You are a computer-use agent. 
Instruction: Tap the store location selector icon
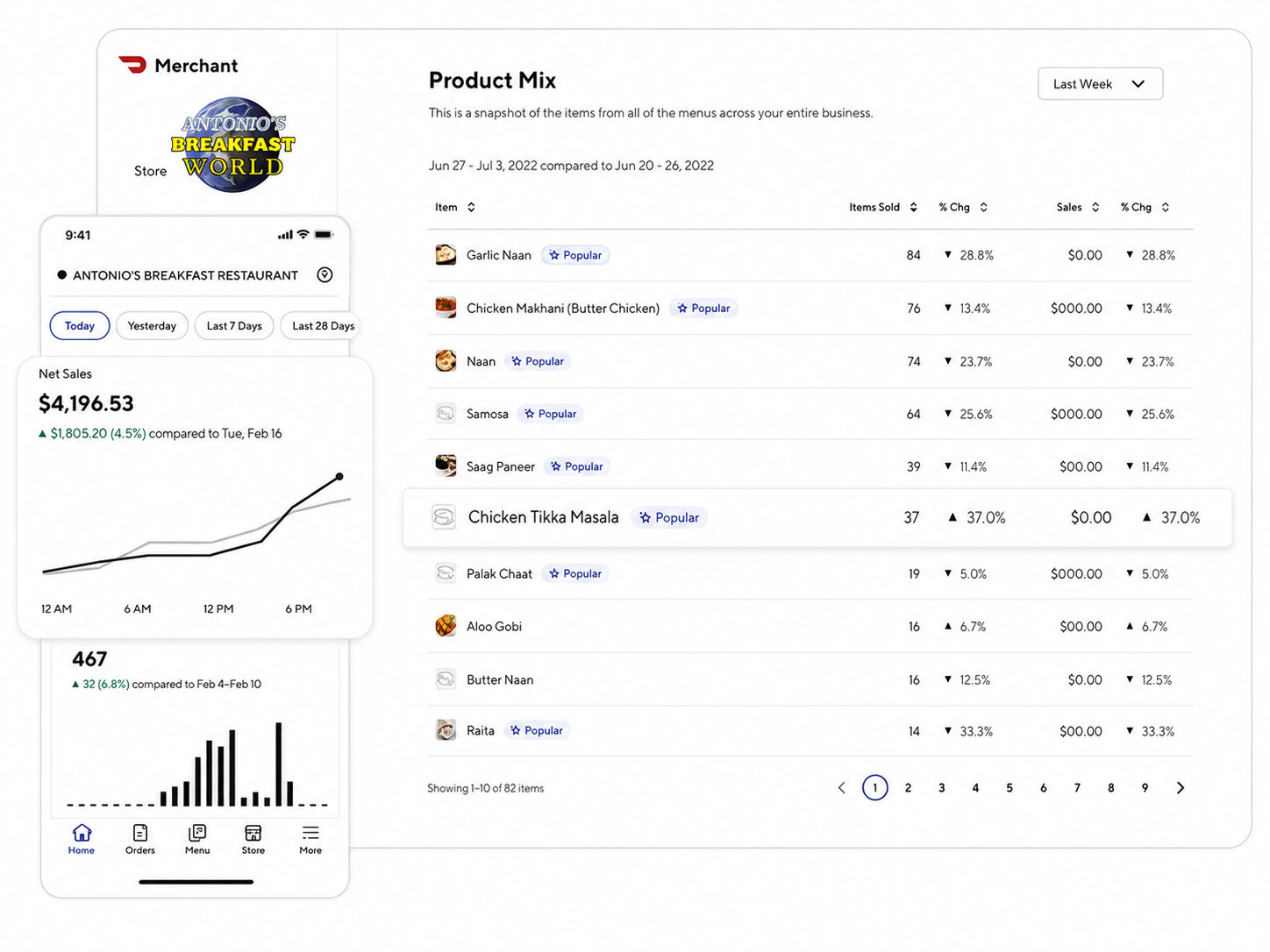(x=325, y=275)
